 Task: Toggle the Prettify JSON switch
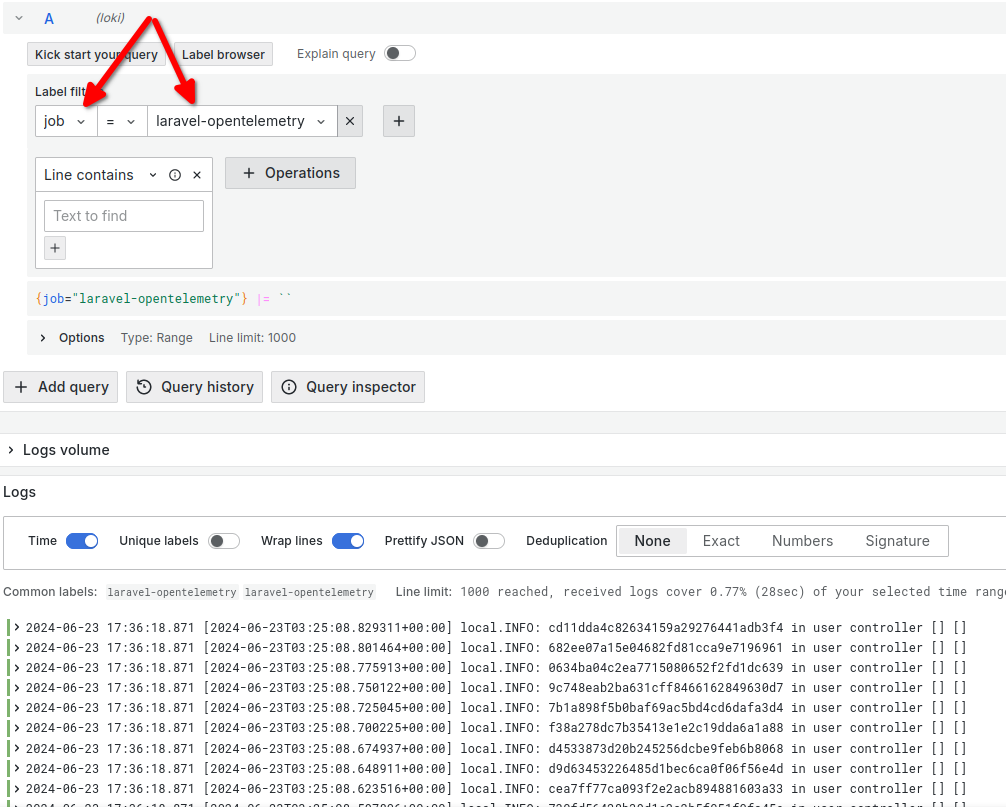click(489, 541)
